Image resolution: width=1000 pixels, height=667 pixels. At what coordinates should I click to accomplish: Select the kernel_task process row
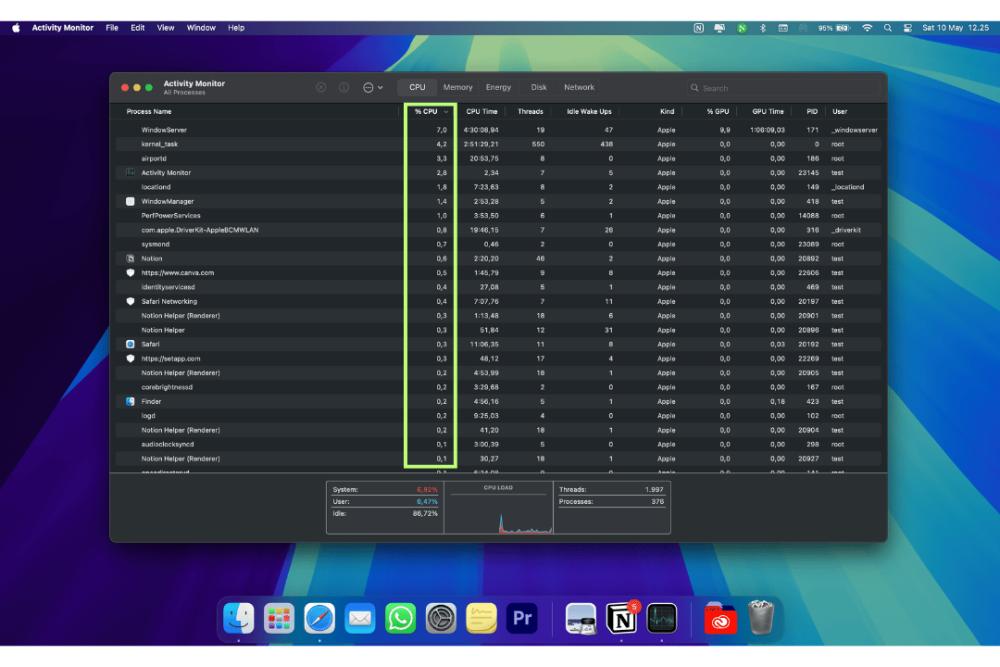pos(498,144)
